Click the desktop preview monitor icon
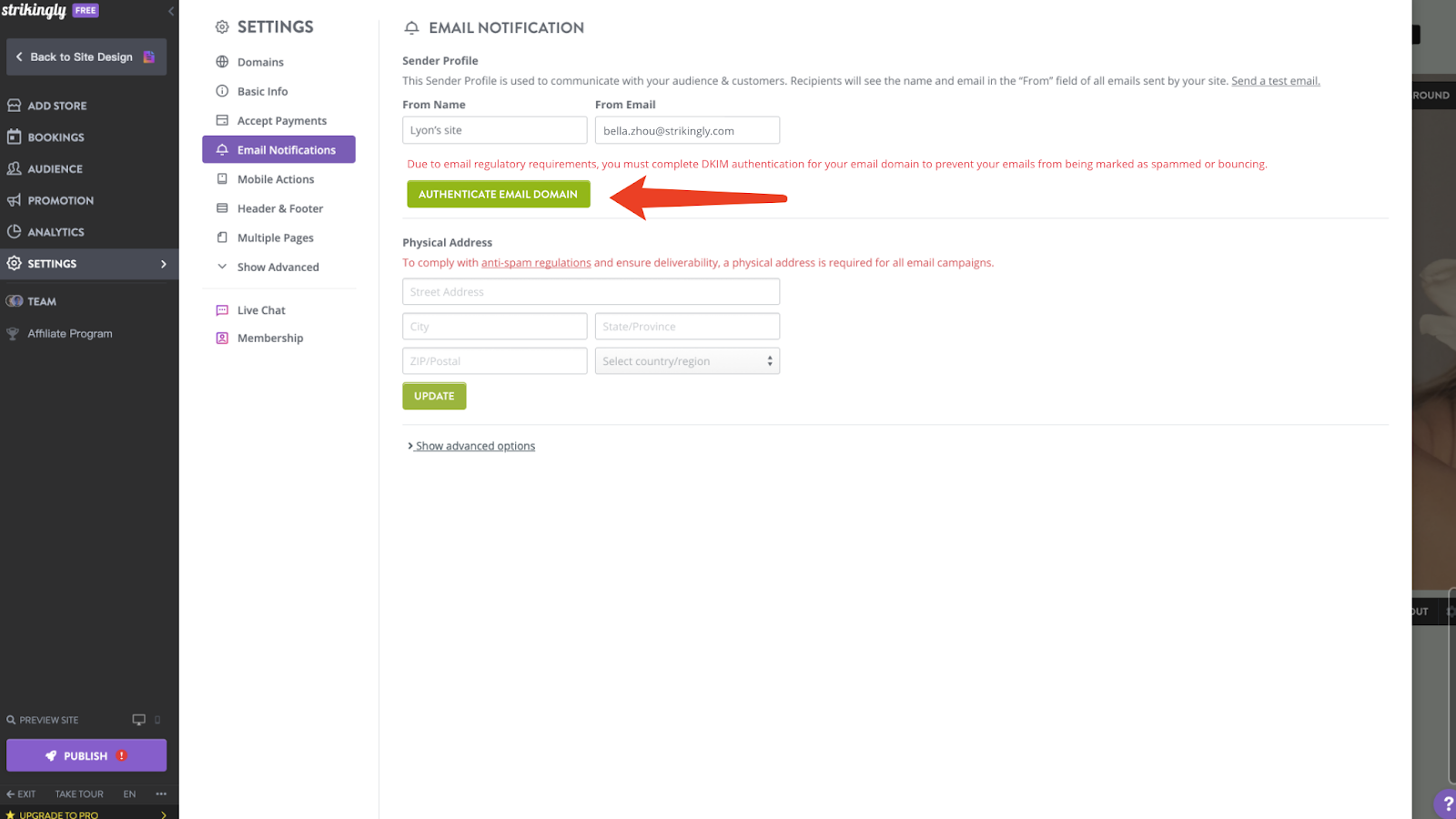1456x819 pixels. point(138,720)
